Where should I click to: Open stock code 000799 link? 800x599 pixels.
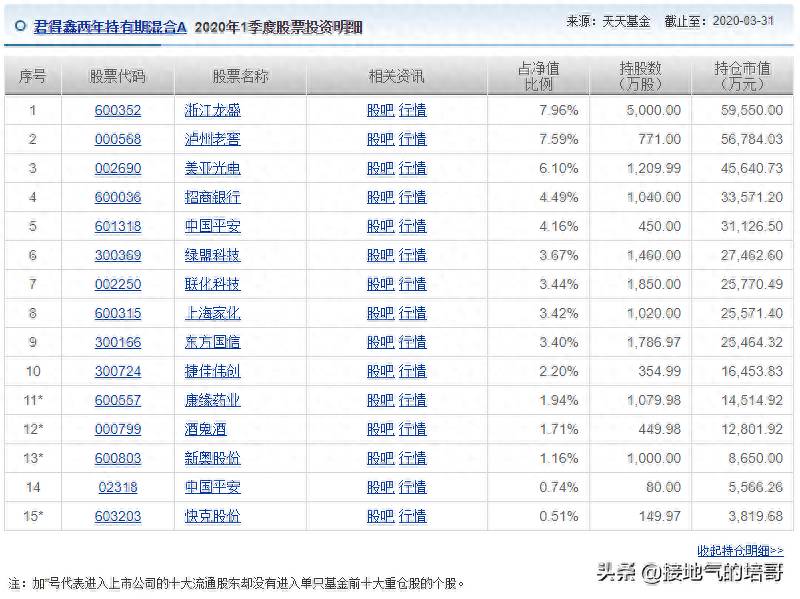tap(118, 430)
